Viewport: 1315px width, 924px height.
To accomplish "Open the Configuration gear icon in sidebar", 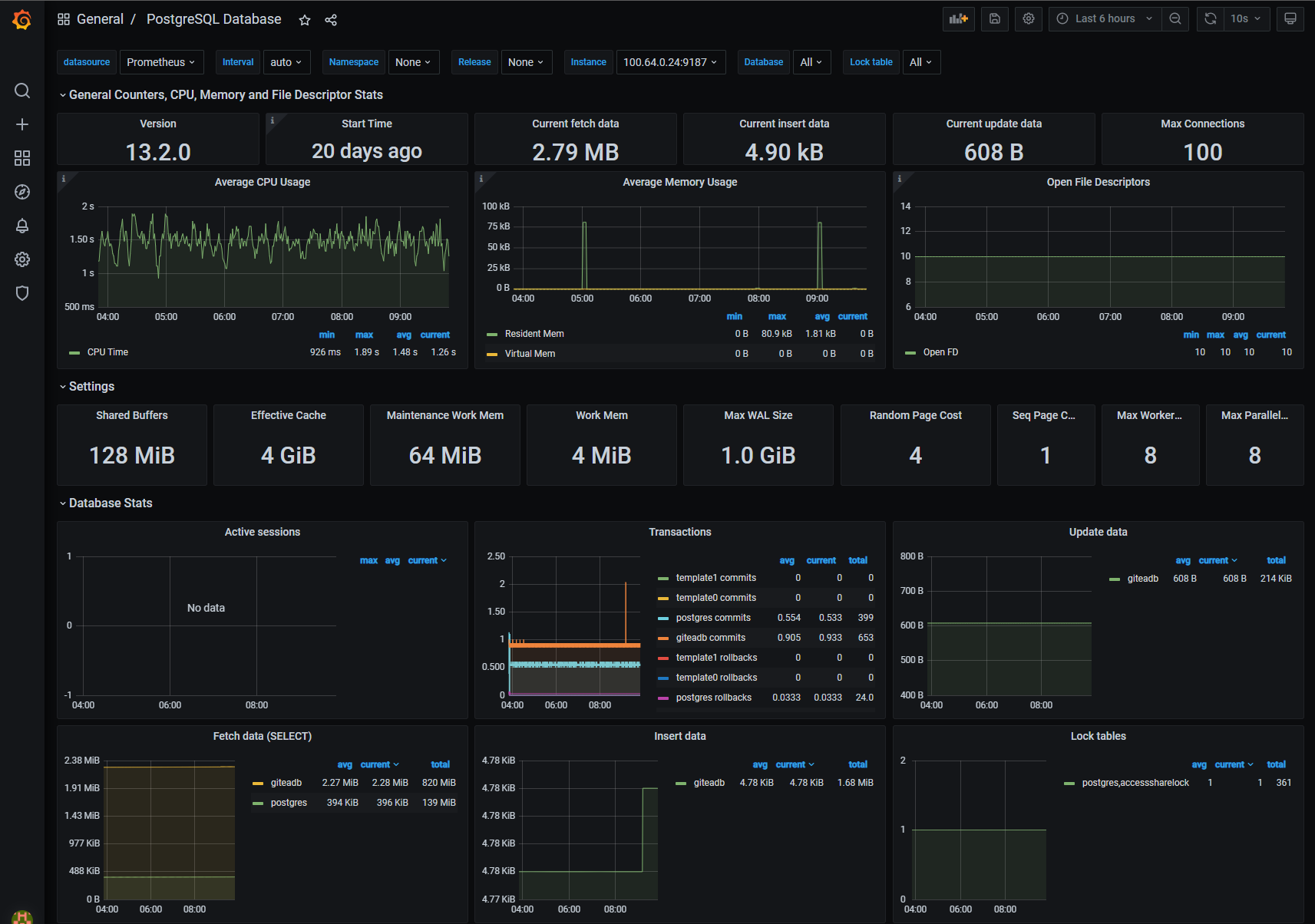I will tap(22, 259).
